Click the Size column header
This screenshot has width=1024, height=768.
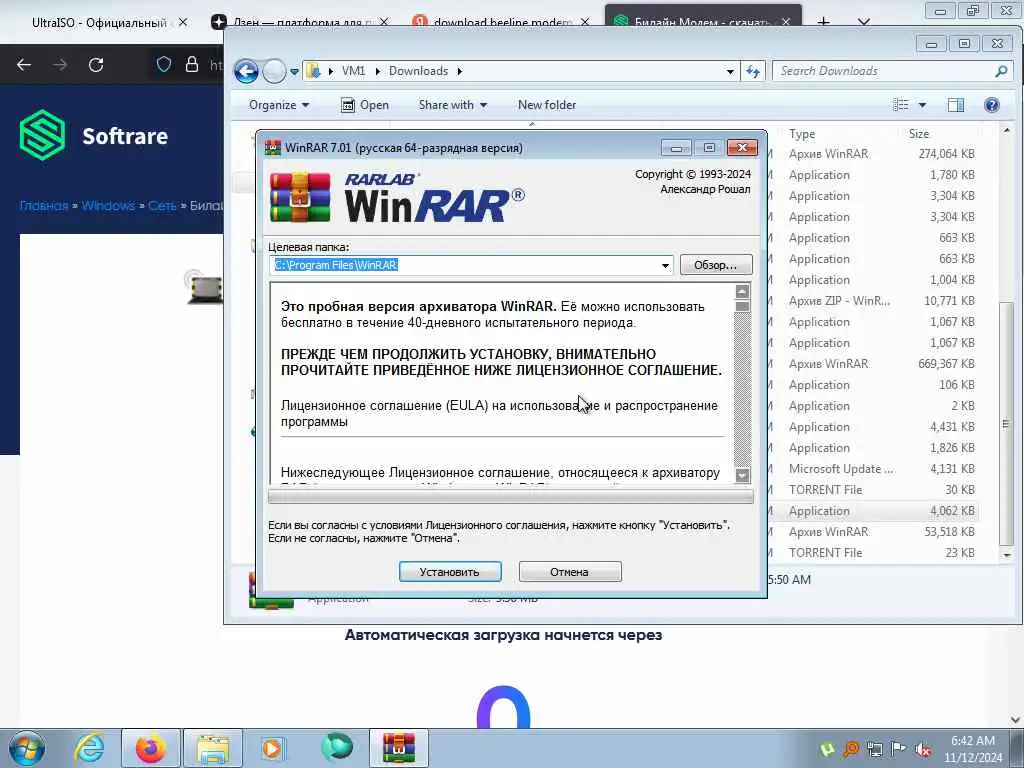click(918, 134)
